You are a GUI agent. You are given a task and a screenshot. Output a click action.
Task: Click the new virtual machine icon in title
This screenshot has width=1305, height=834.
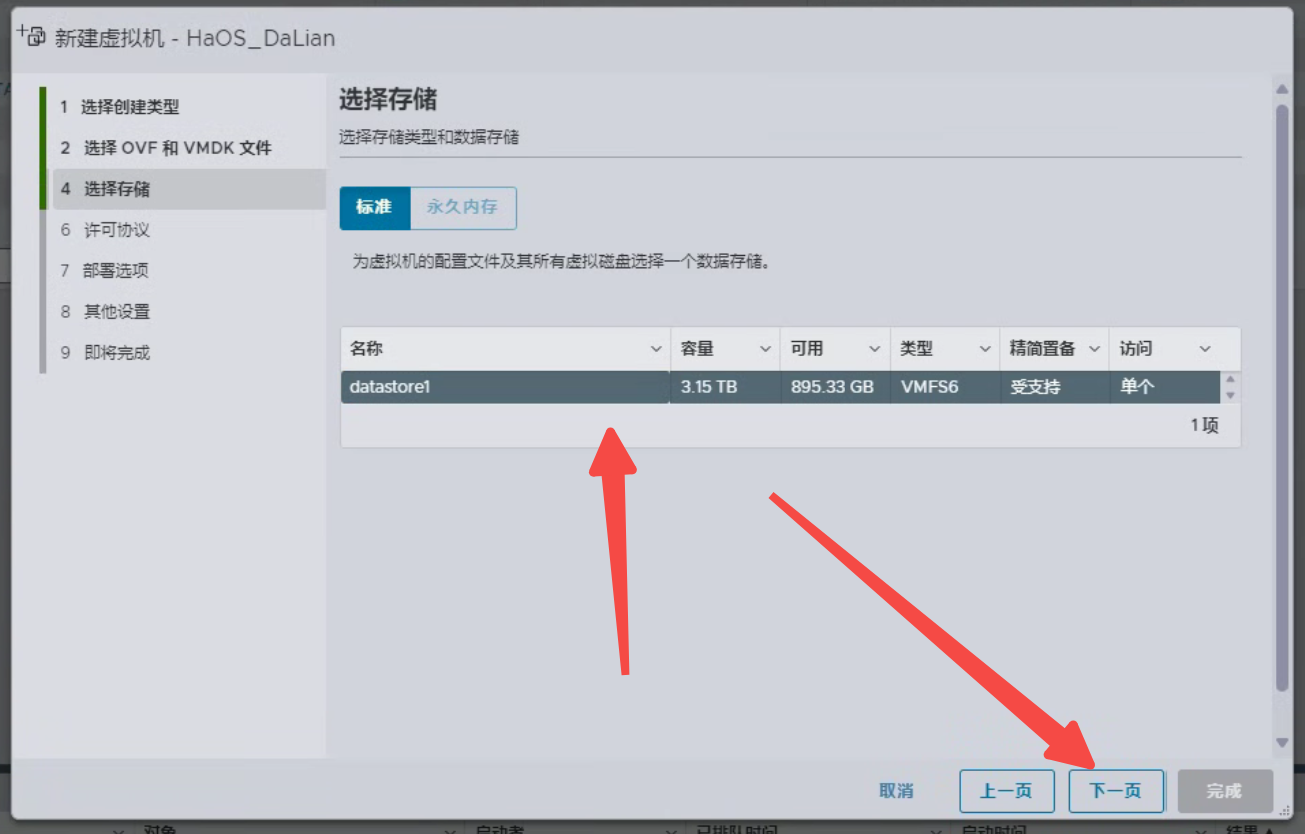point(32,37)
